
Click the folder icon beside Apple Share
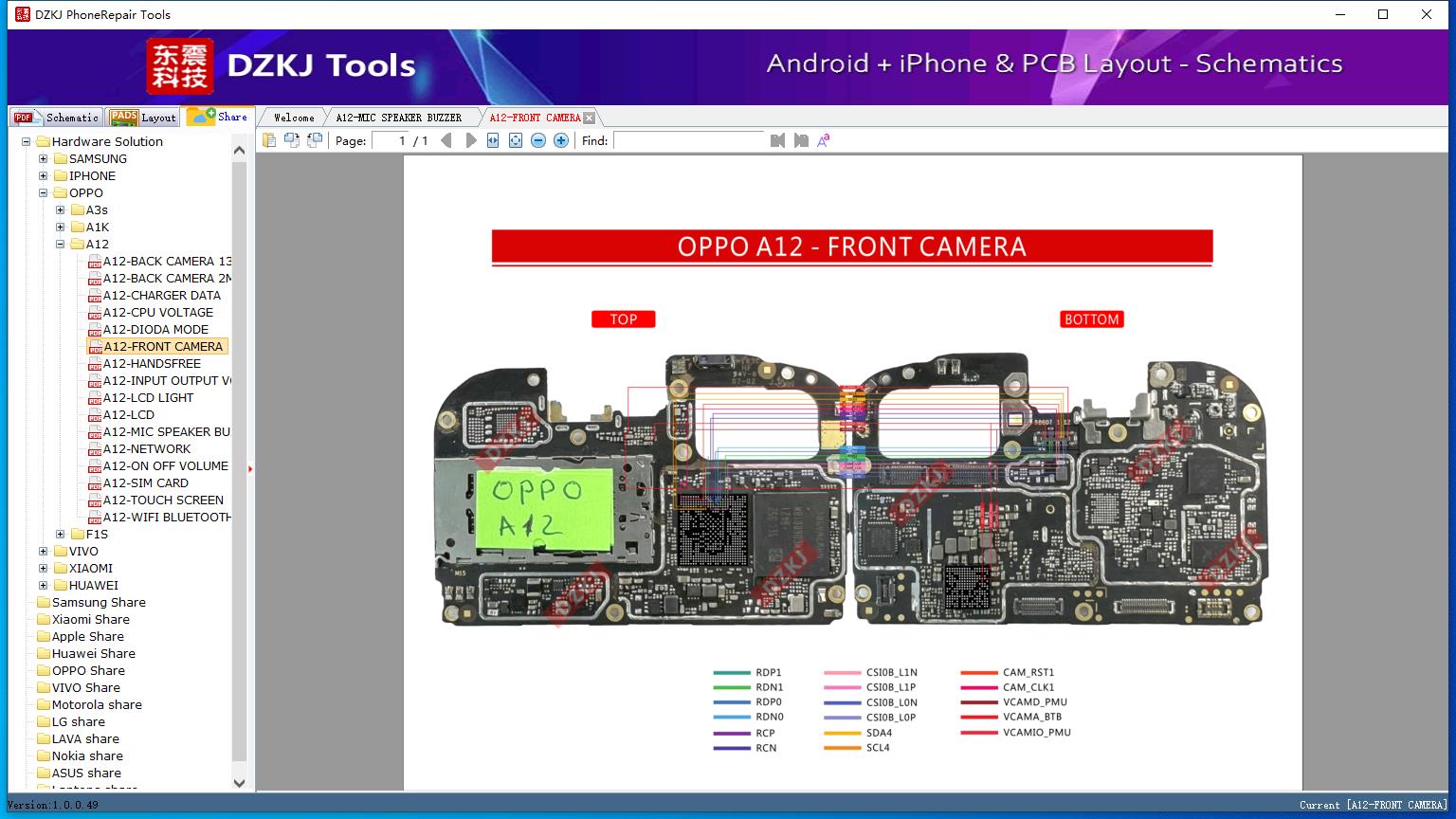pyautogui.click(x=44, y=637)
